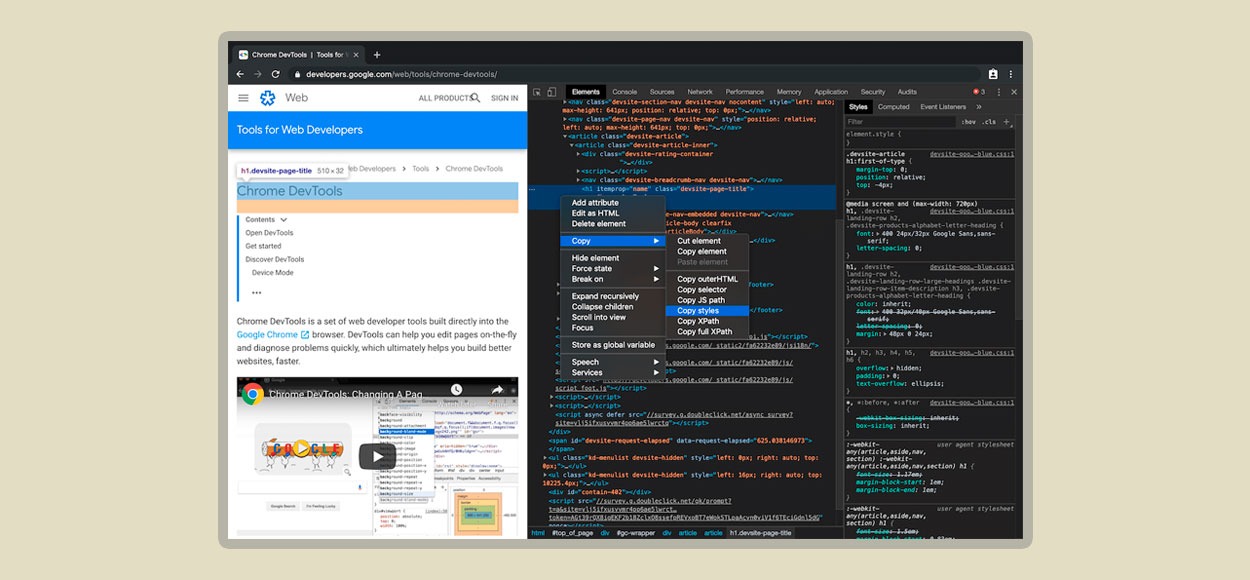Click the Filter styles input field

(x=900, y=122)
